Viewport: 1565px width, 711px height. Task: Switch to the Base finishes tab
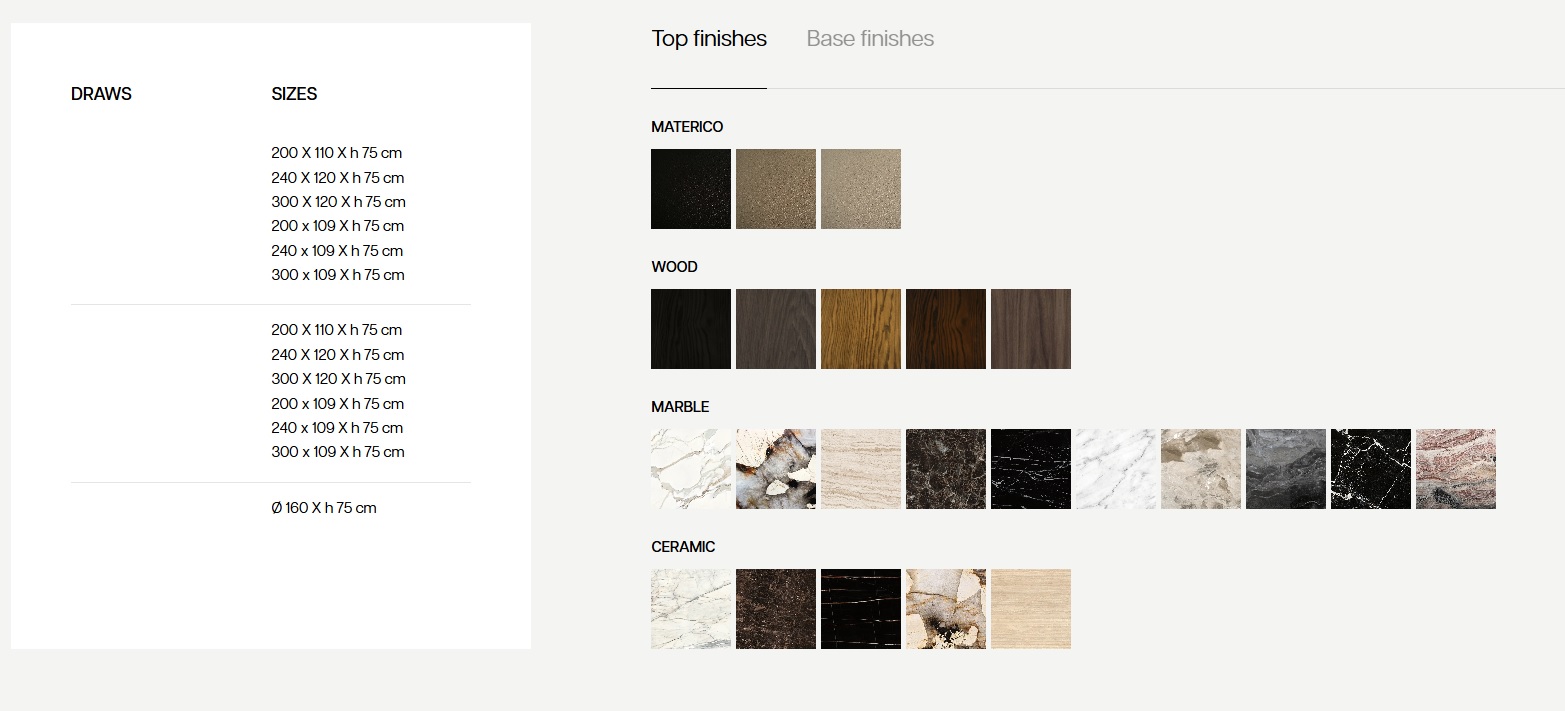(870, 39)
